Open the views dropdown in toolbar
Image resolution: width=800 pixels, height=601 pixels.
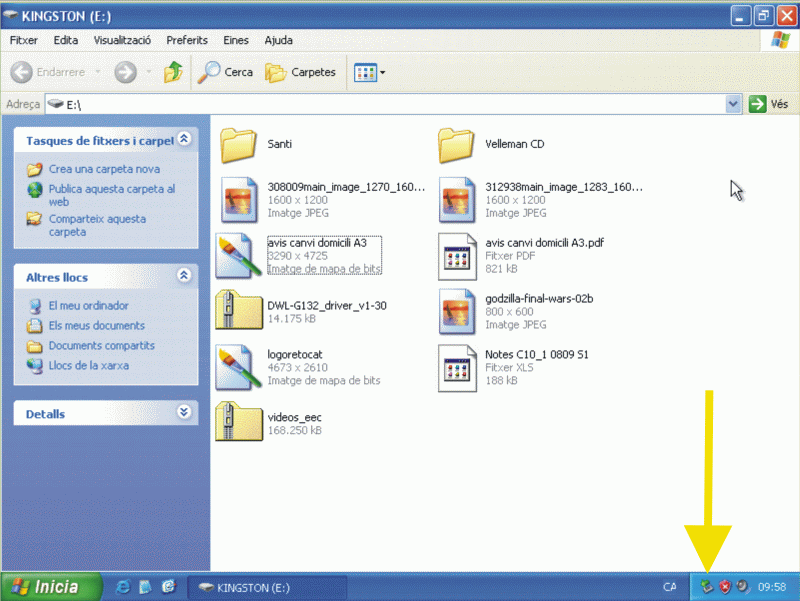[x=369, y=72]
